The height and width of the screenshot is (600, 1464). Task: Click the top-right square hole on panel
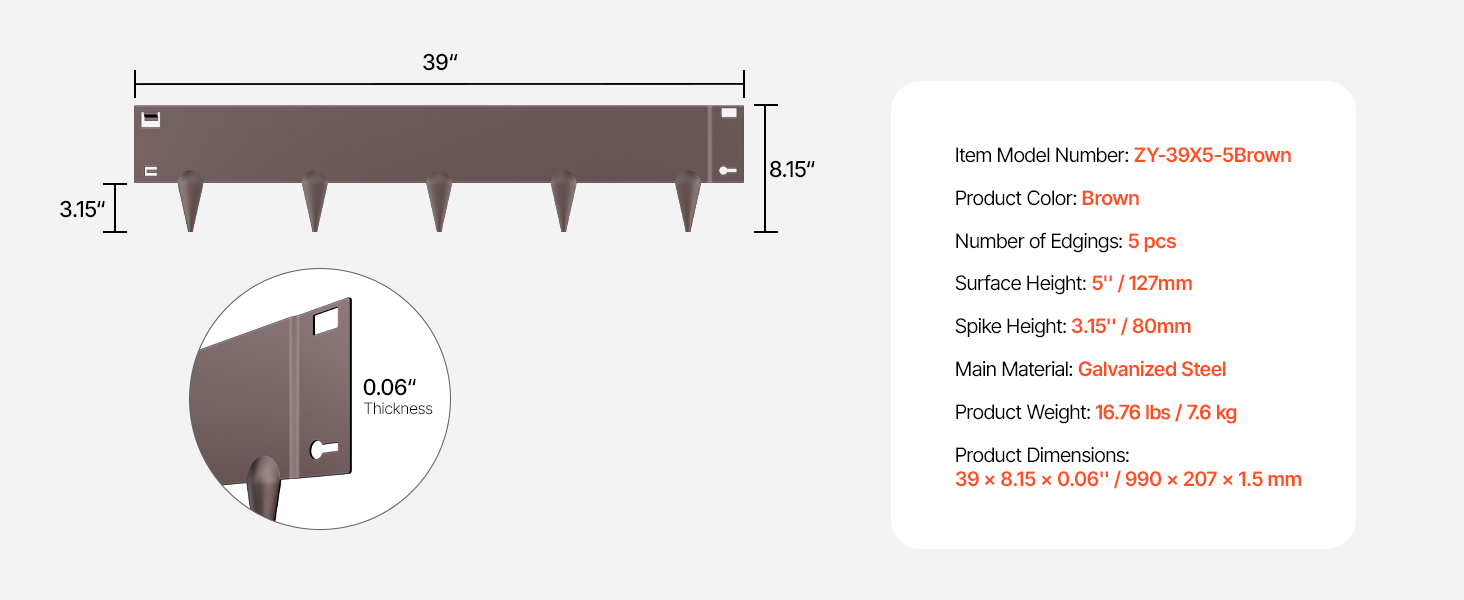pyautogui.click(x=729, y=113)
